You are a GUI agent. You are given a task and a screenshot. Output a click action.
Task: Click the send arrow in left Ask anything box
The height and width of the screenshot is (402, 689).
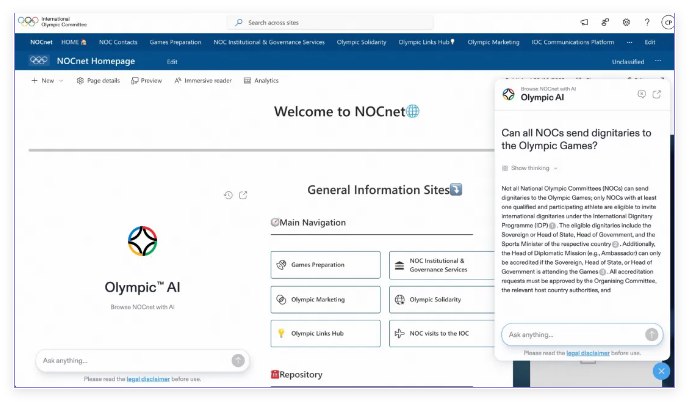point(237,360)
